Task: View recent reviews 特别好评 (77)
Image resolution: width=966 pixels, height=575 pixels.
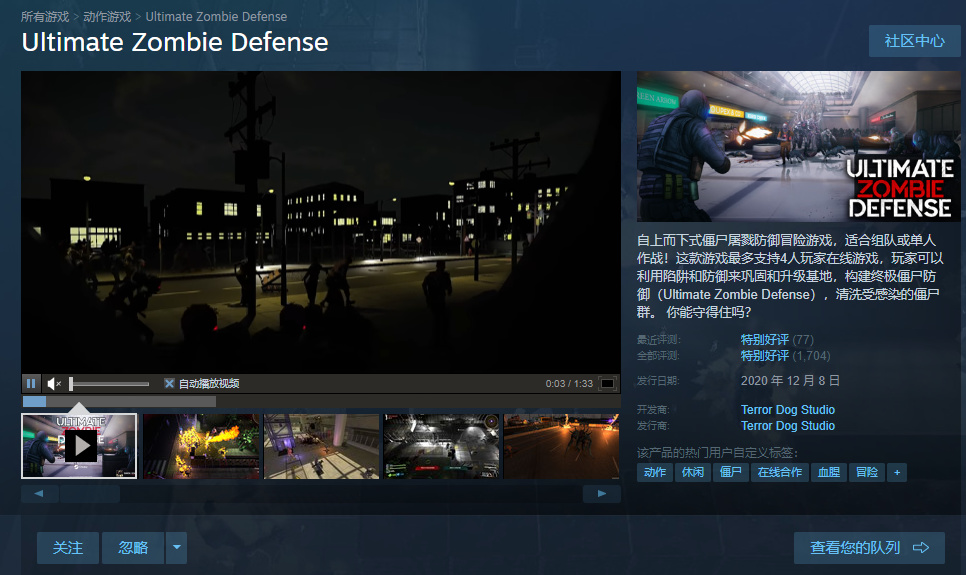Action: 777,340
